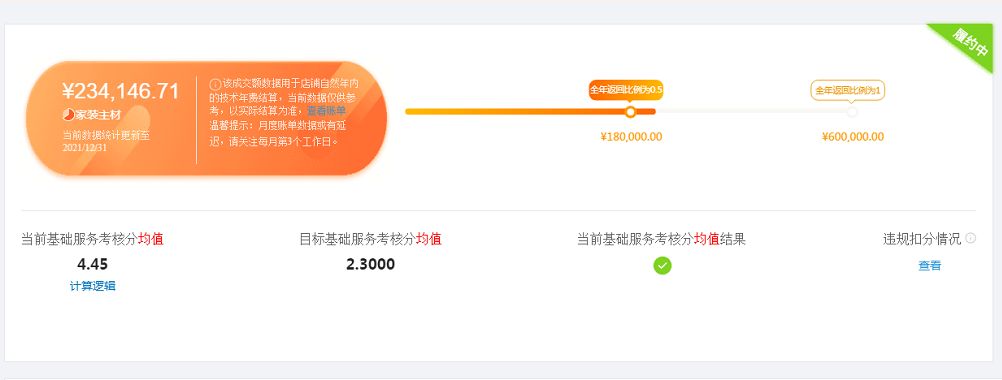Viewport: 1002px width, 380px height.
Task: Click the 全年返回比例为0.5 tooltip bubble
Action: 626,90
